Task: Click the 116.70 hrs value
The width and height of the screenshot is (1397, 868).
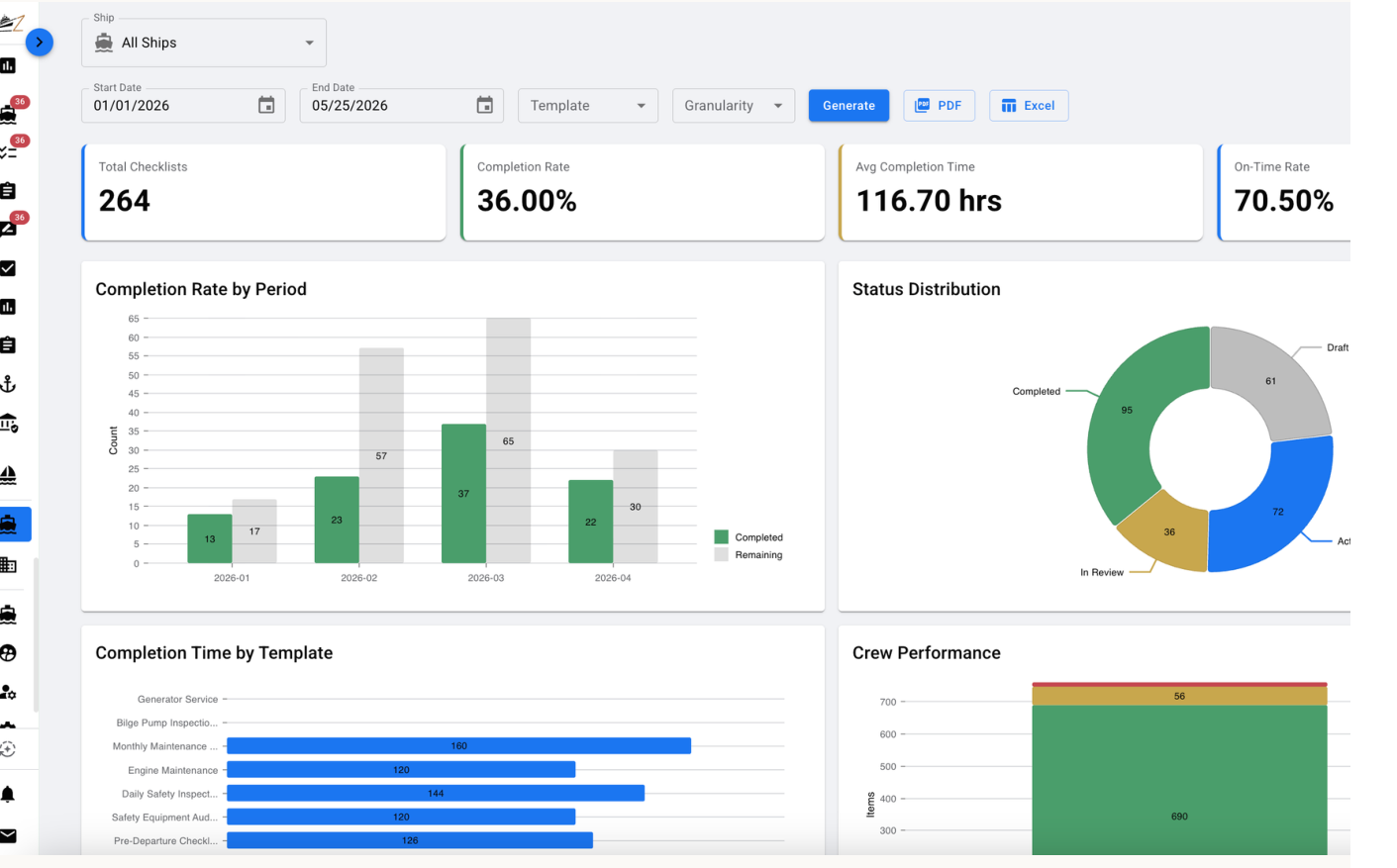Action: tap(929, 201)
